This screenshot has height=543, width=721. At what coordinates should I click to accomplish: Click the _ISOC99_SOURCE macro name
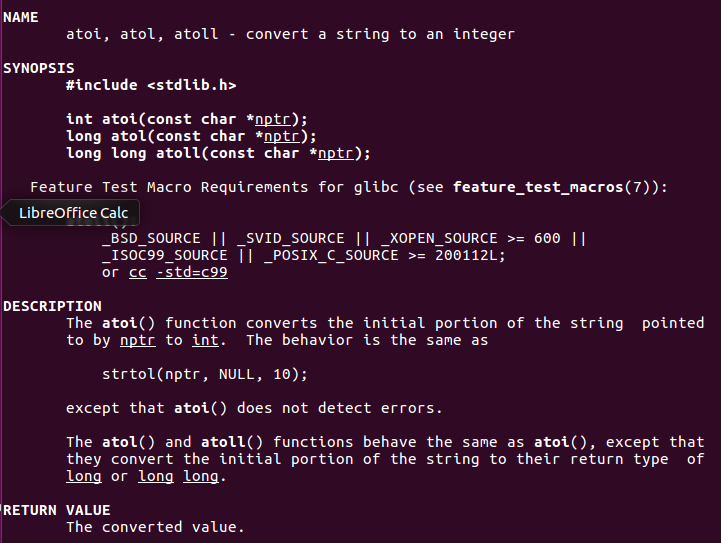[164, 255]
